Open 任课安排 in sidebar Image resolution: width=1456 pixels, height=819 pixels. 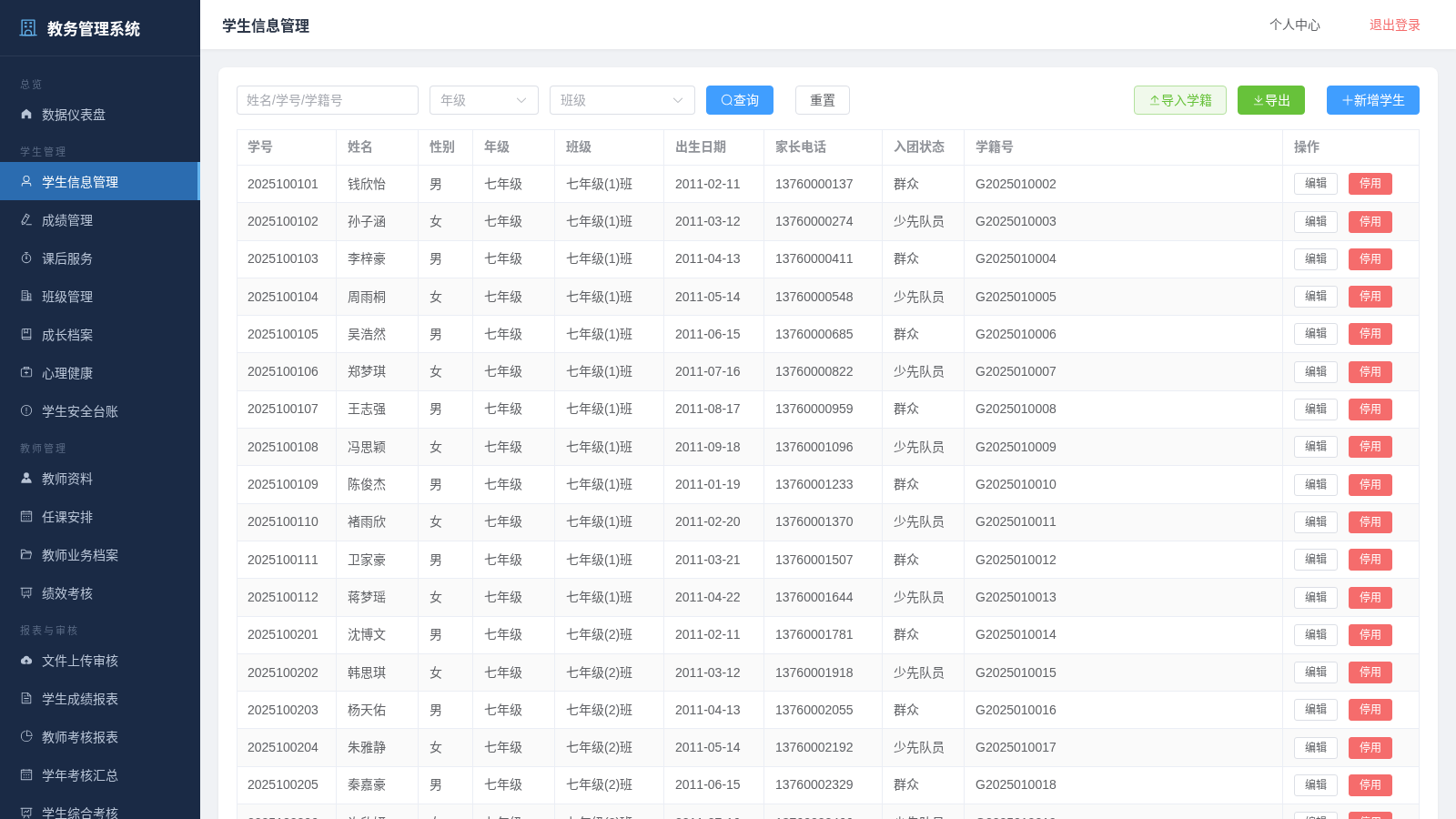click(100, 517)
